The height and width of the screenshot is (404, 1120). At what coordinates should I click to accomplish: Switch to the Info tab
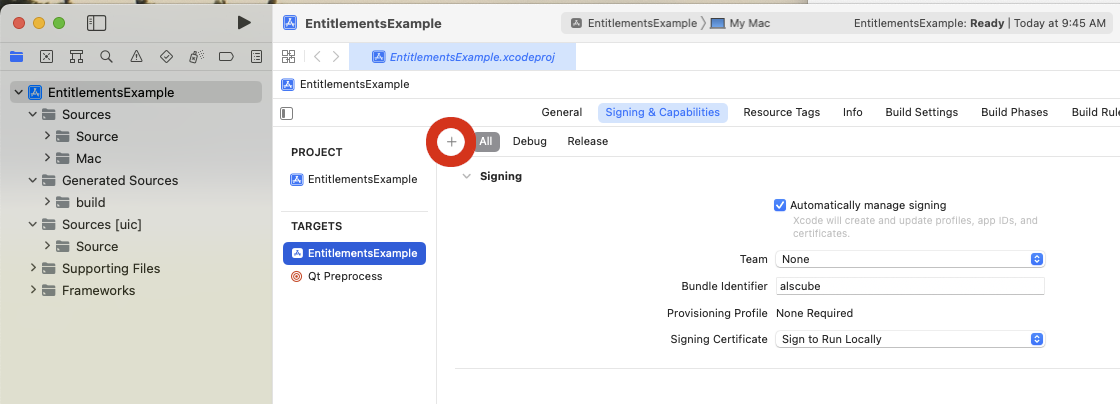pyautogui.click(x=853, y=112)
